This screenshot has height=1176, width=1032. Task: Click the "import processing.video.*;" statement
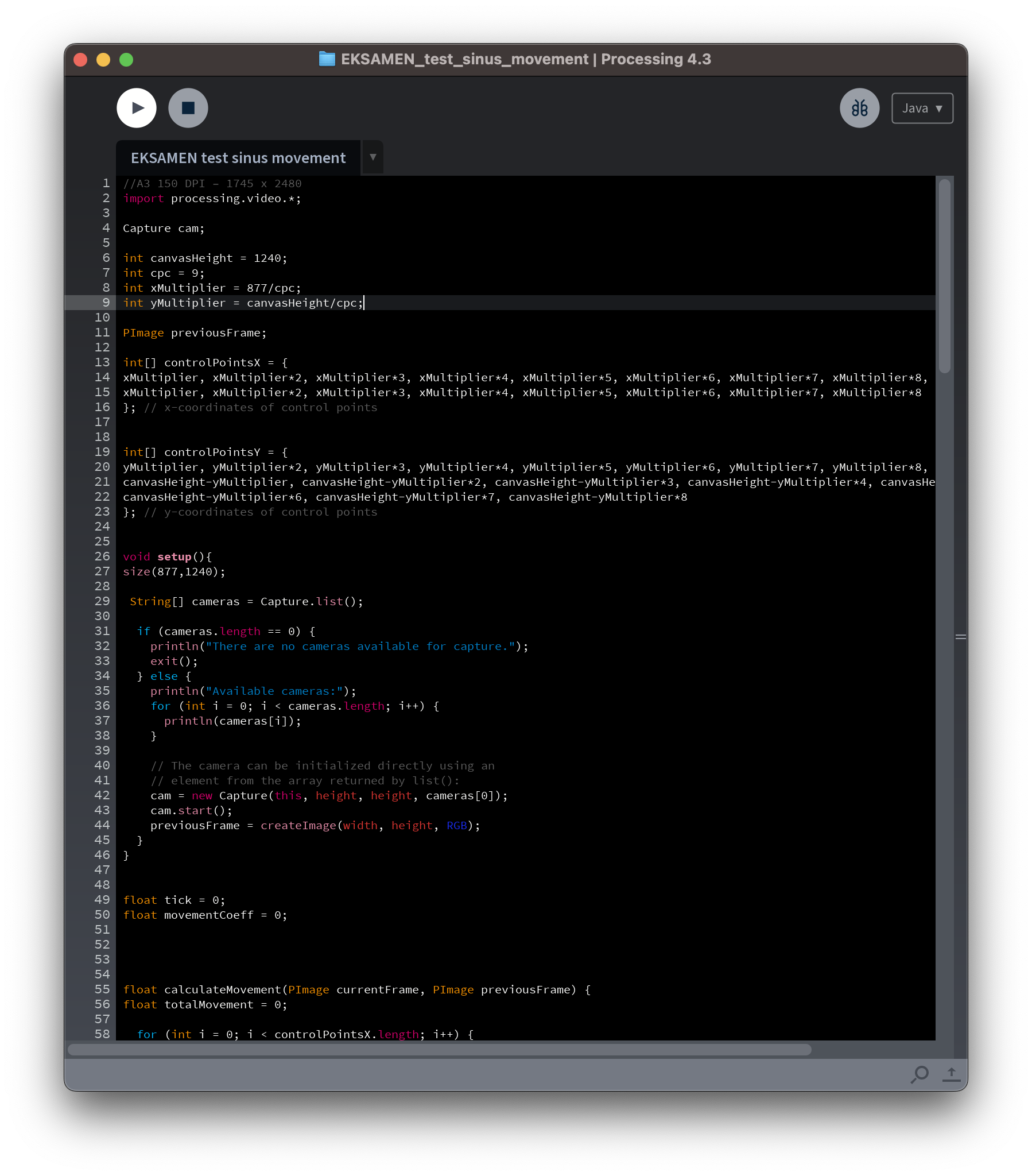(x=212, y=199)
